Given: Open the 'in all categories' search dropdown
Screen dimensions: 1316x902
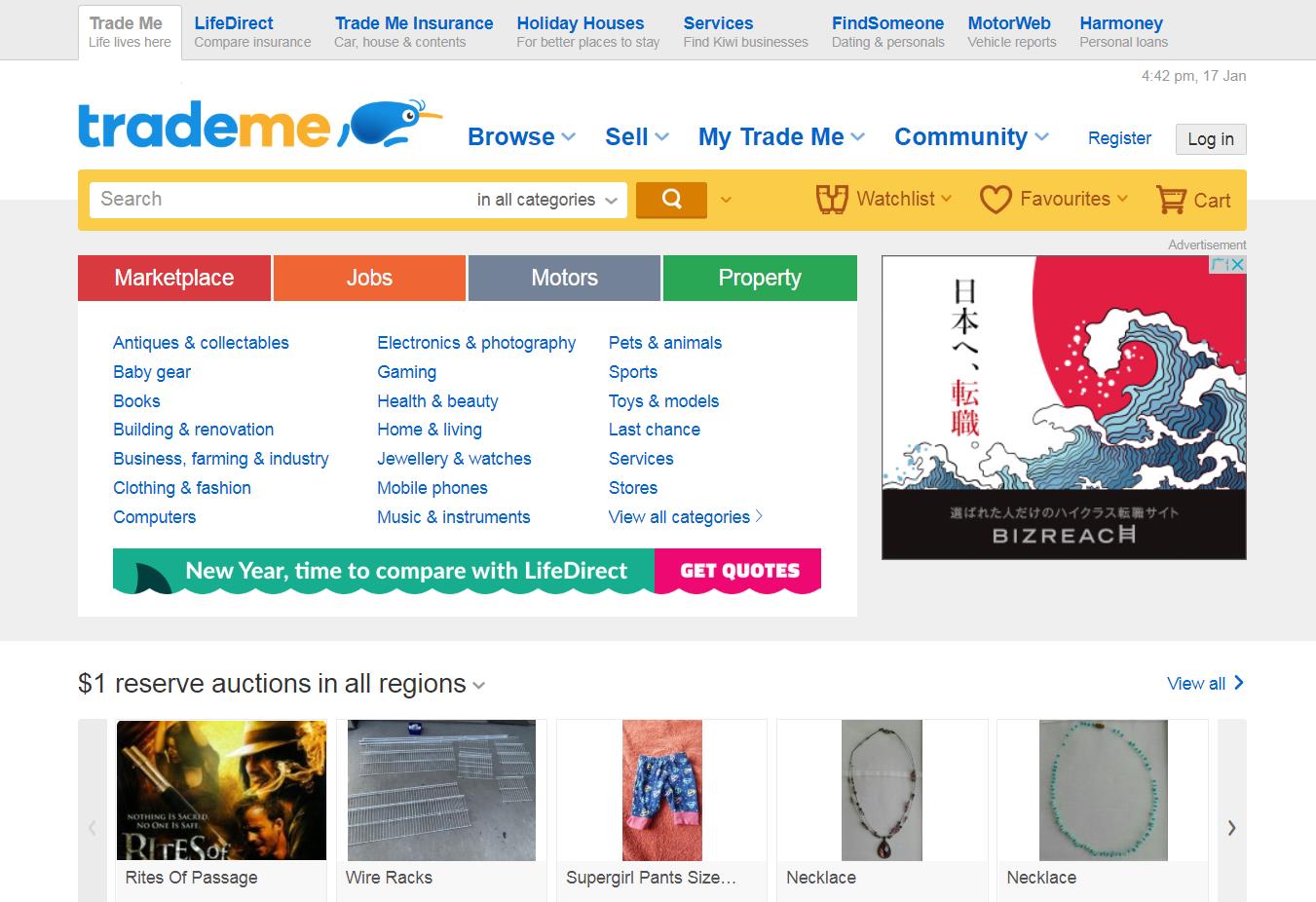Looking at the screenshot, I should pyautogui.click(x=547, y=200).
